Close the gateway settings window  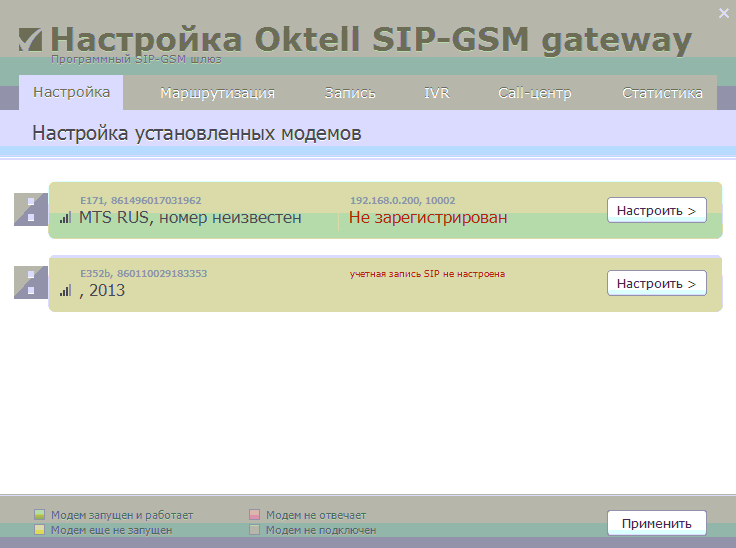coord(724,13)
